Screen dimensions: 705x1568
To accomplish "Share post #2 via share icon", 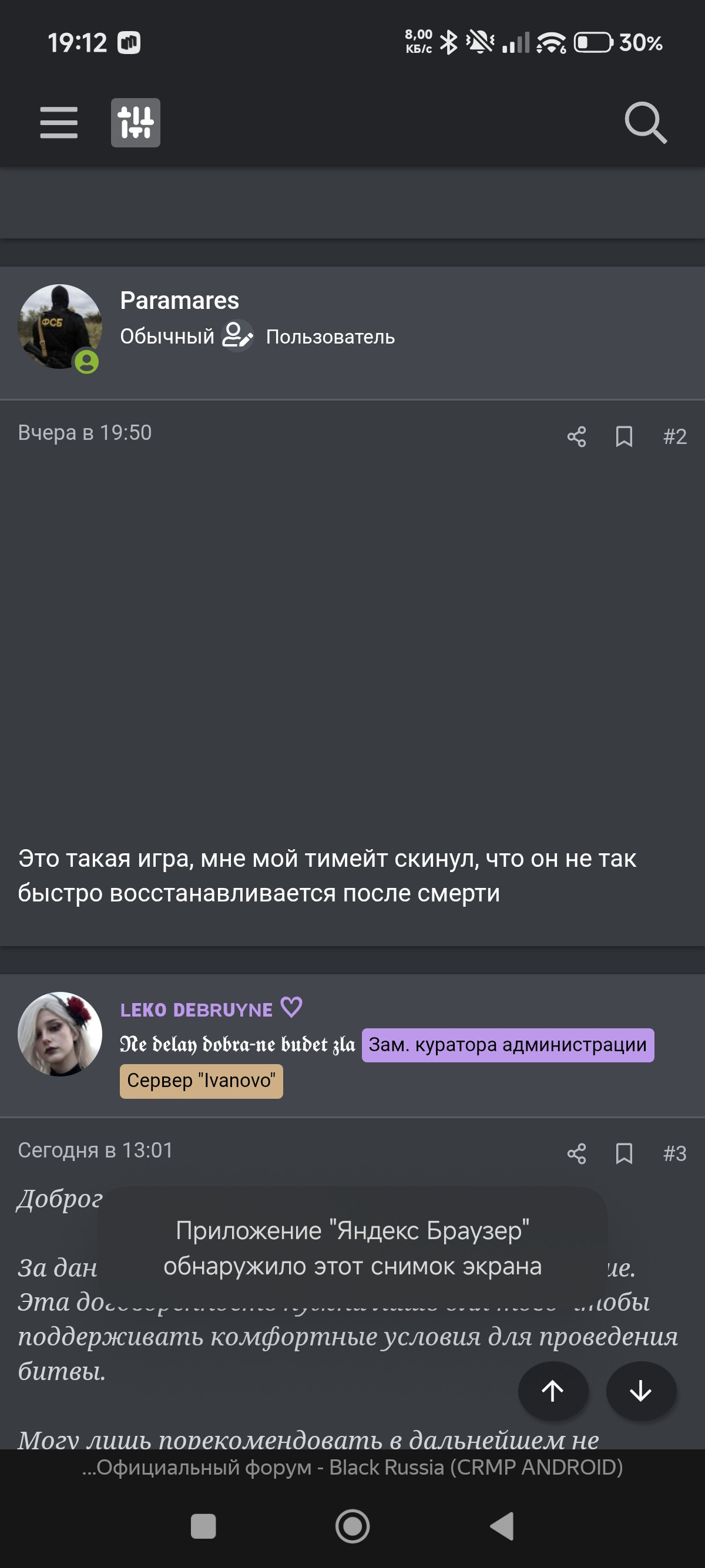I will click(576, 436).
